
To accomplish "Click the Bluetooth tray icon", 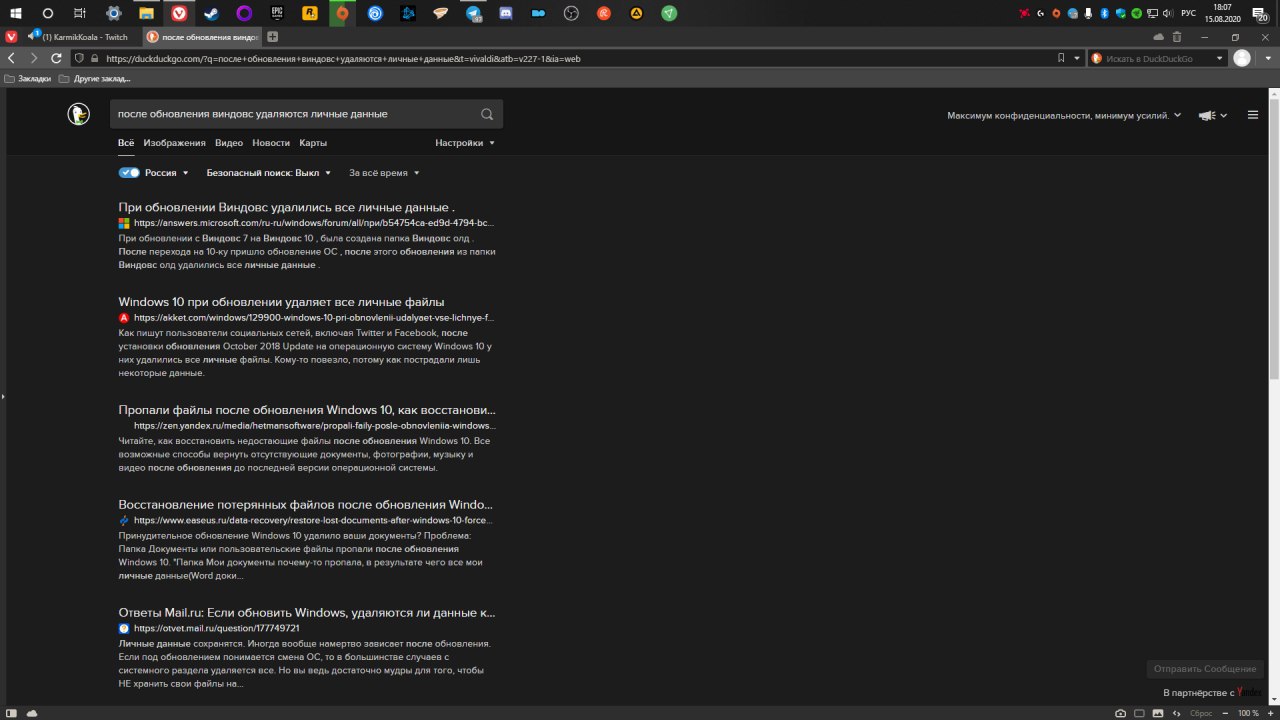I will [x=1105, y=13].
